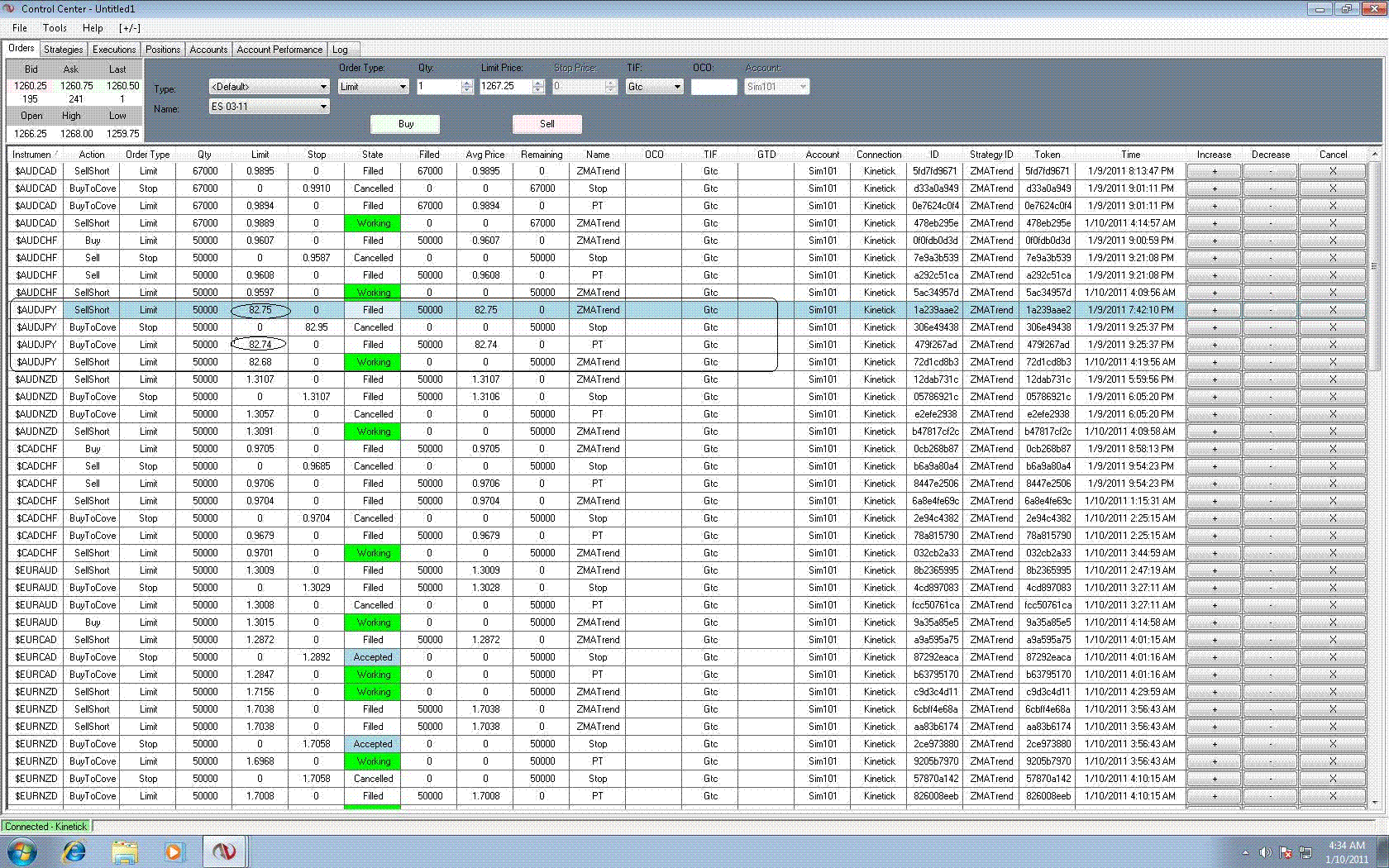The height and width of the screenshot is (868, 1389).
Task: Open the volume control in the system tray
Action: (1265, 852)
